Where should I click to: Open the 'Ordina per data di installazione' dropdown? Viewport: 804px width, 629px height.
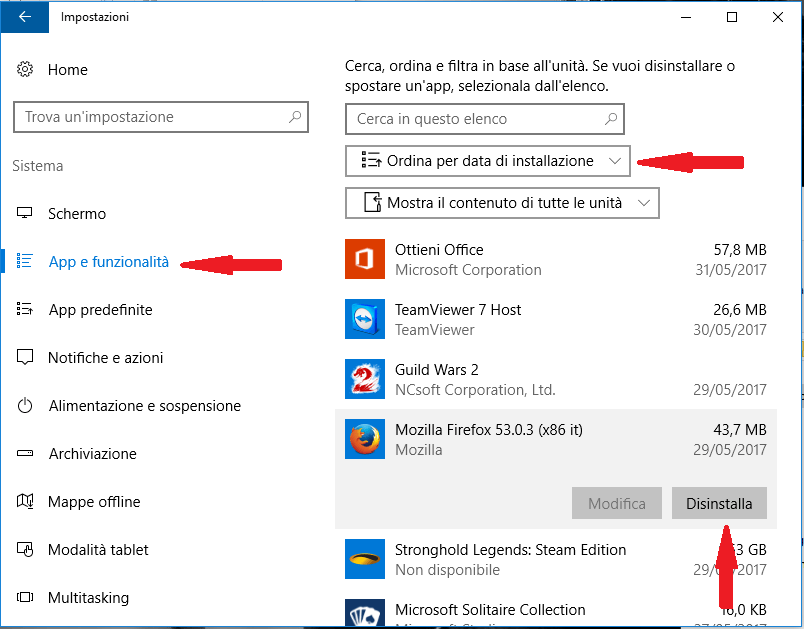tap(488, 161)
